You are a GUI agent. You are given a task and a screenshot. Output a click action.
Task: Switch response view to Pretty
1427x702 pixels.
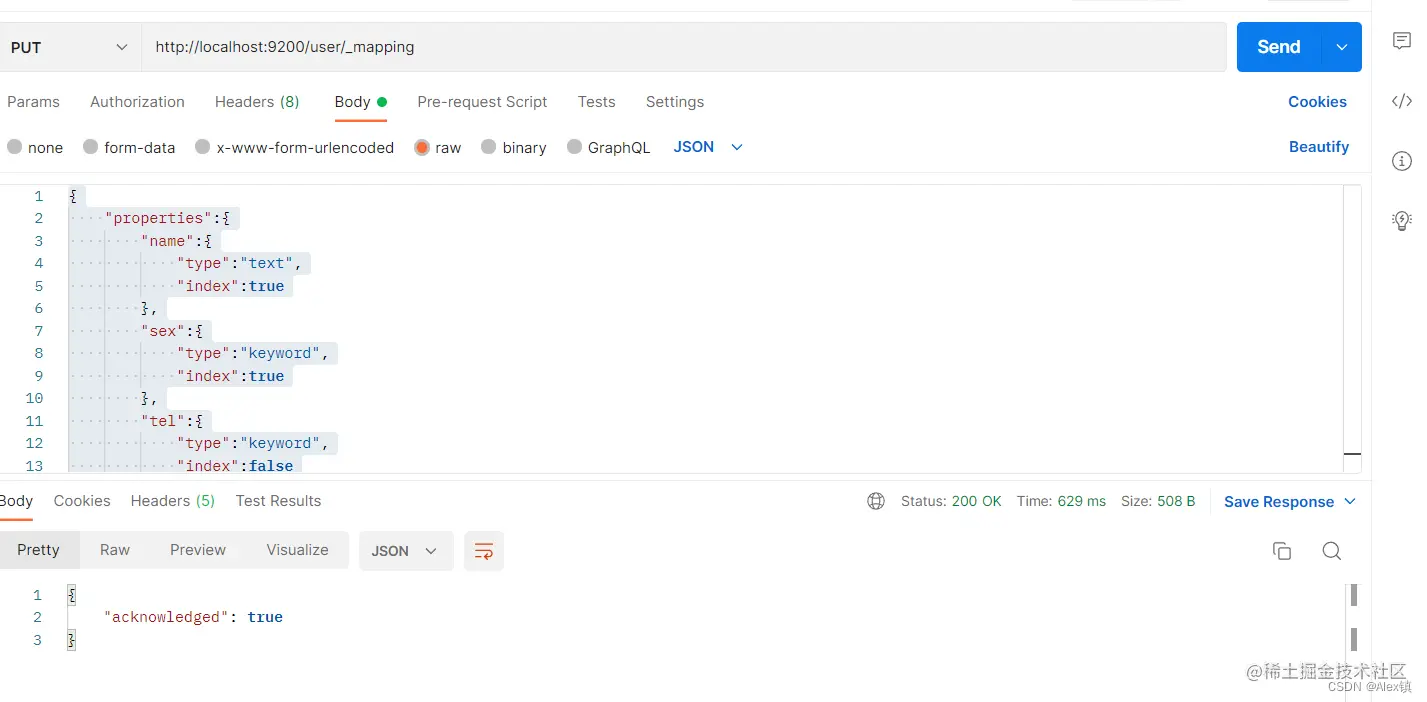(38, 550)
